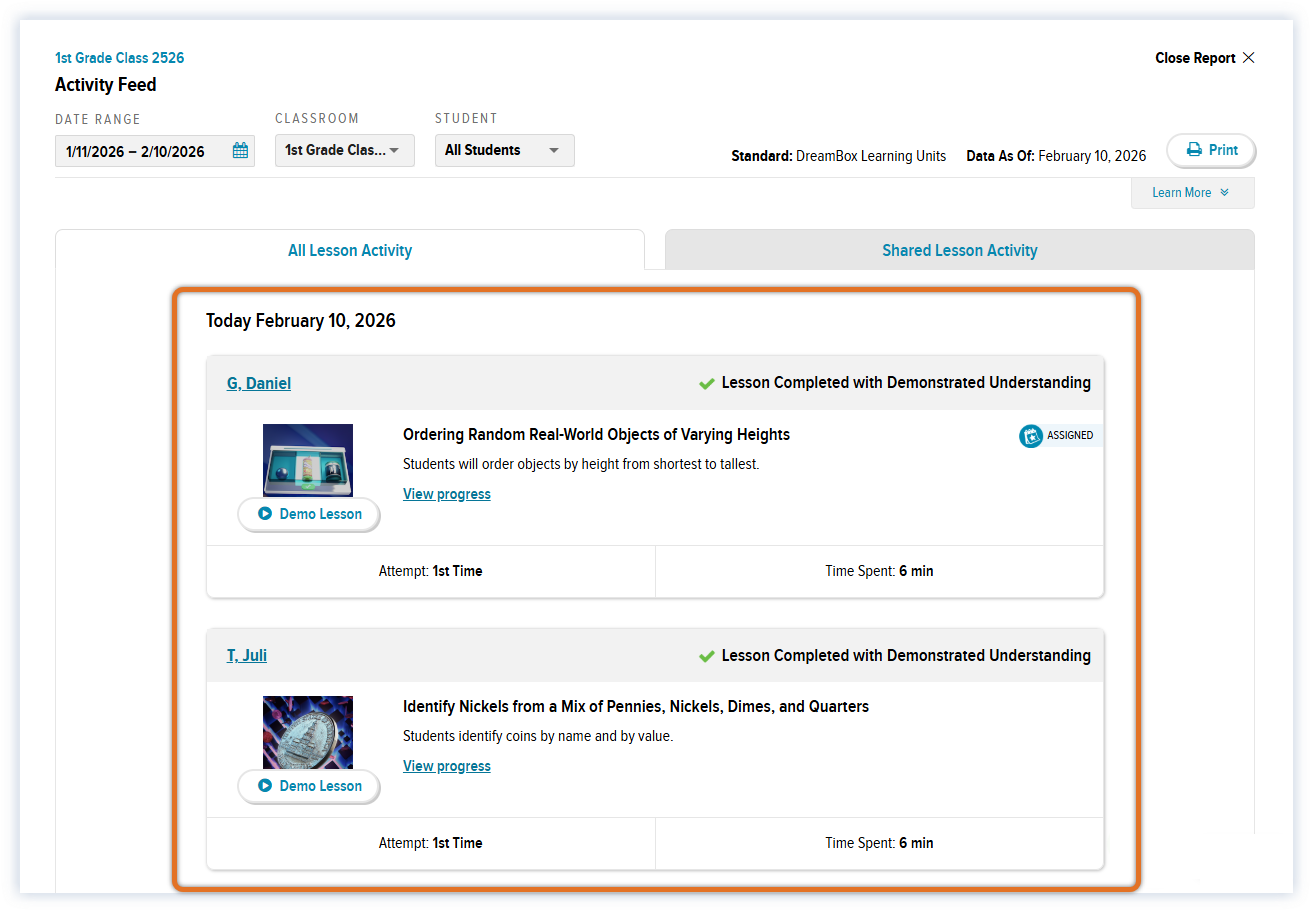Click the 1st Grade Class 2526 breadcrumb link
The width and height of the screenshot is (1313, 913).
click(x=120, y=58)
